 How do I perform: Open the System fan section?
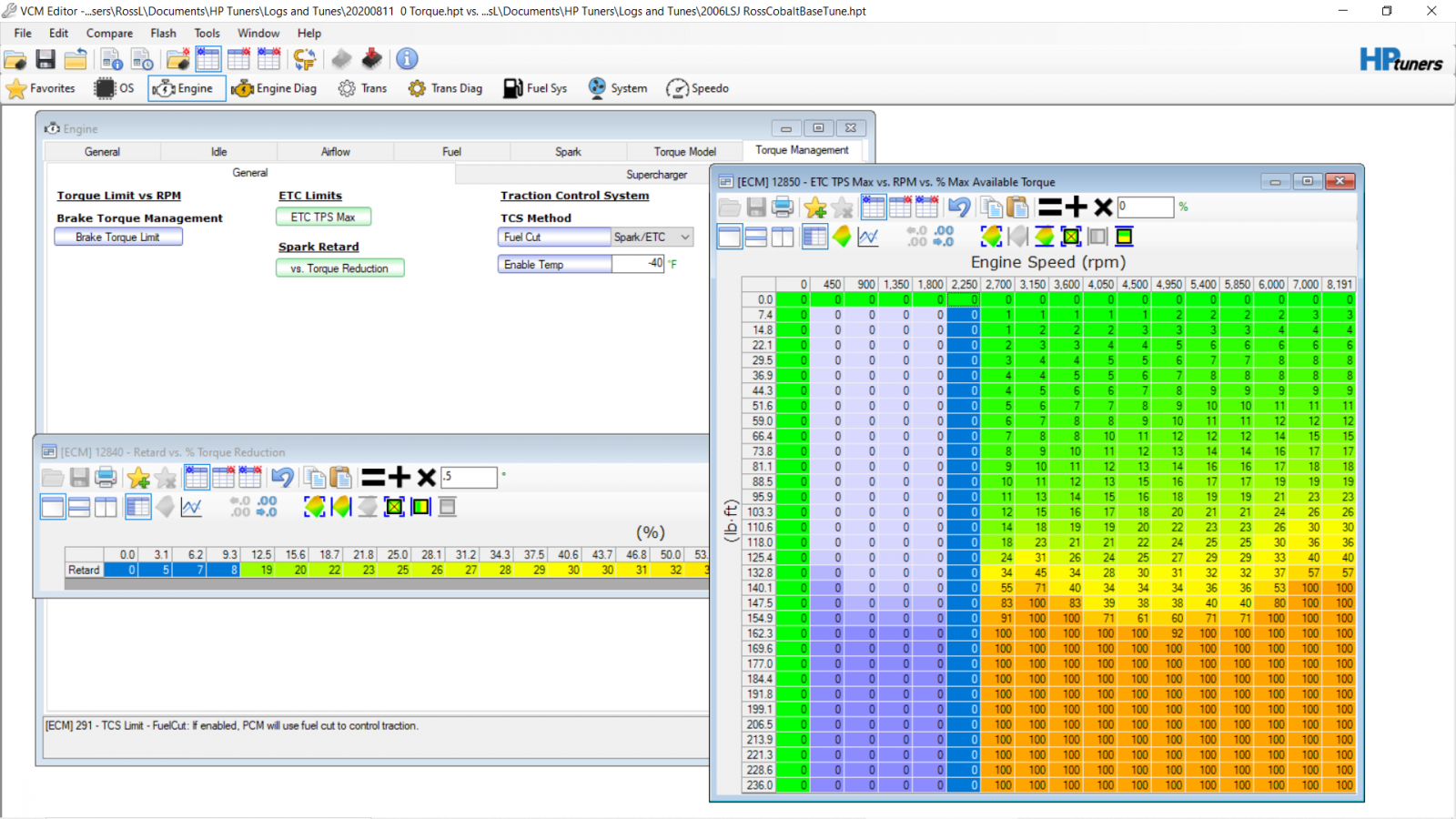click(x=617, y=88)
